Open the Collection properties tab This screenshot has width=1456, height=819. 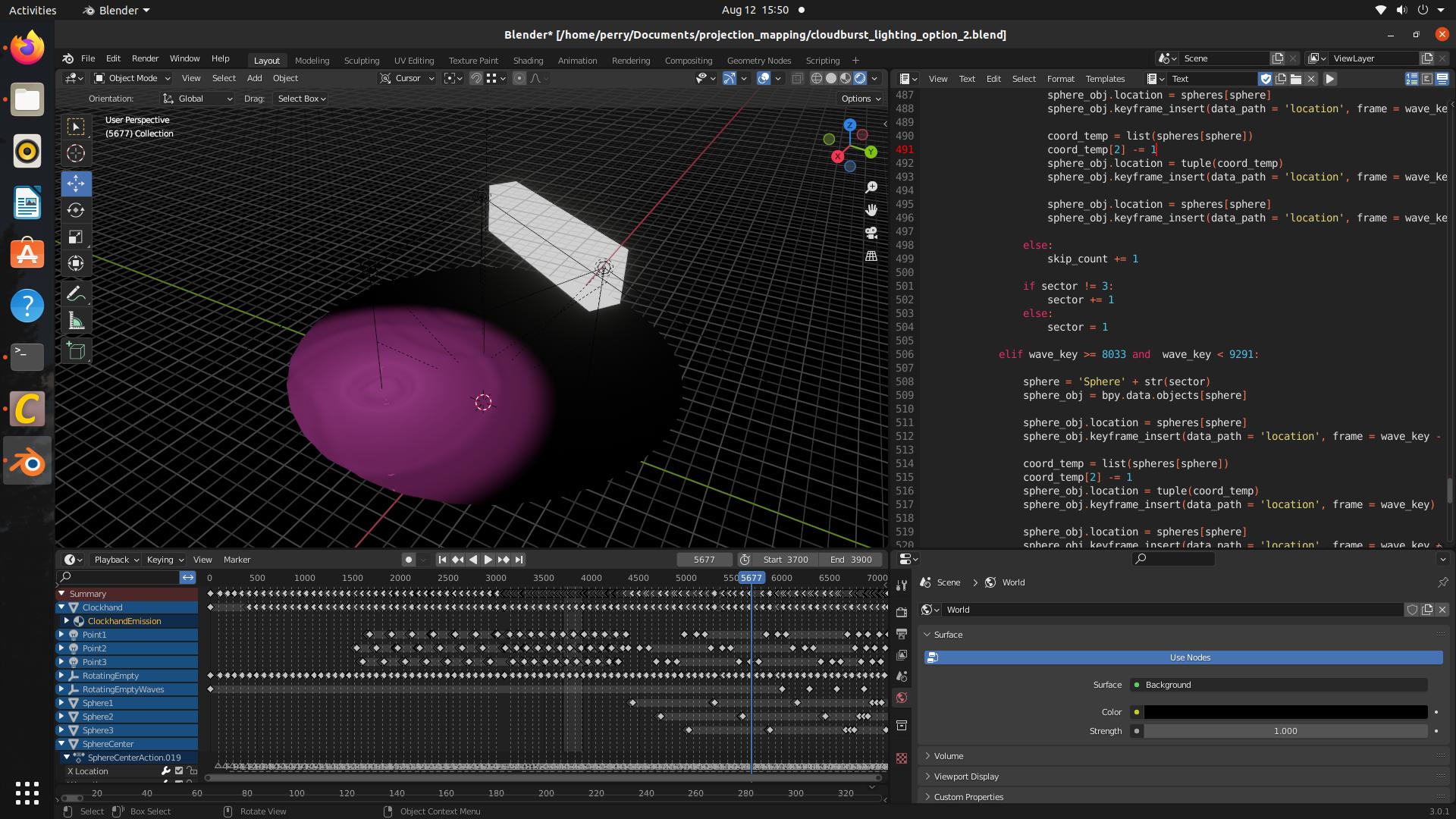tap(902, 726)
